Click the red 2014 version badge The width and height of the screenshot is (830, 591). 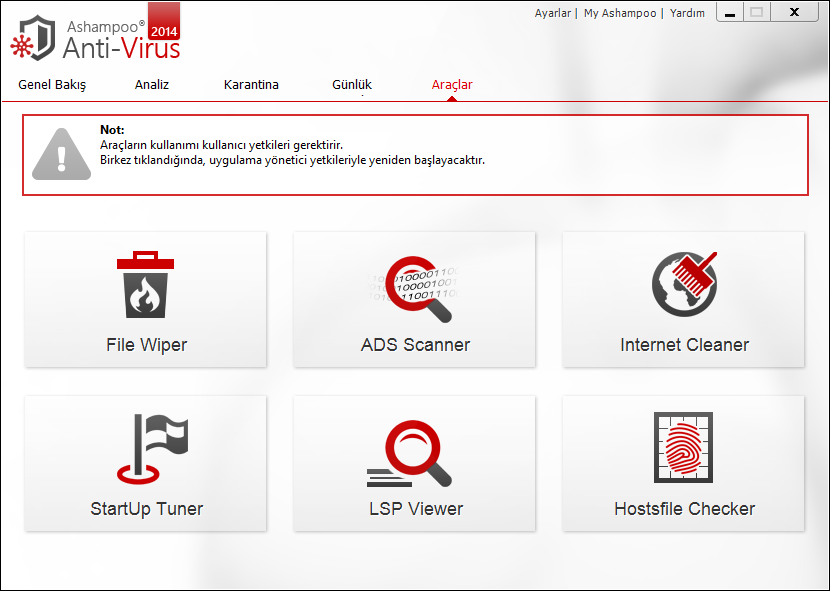tap(164, 22)
